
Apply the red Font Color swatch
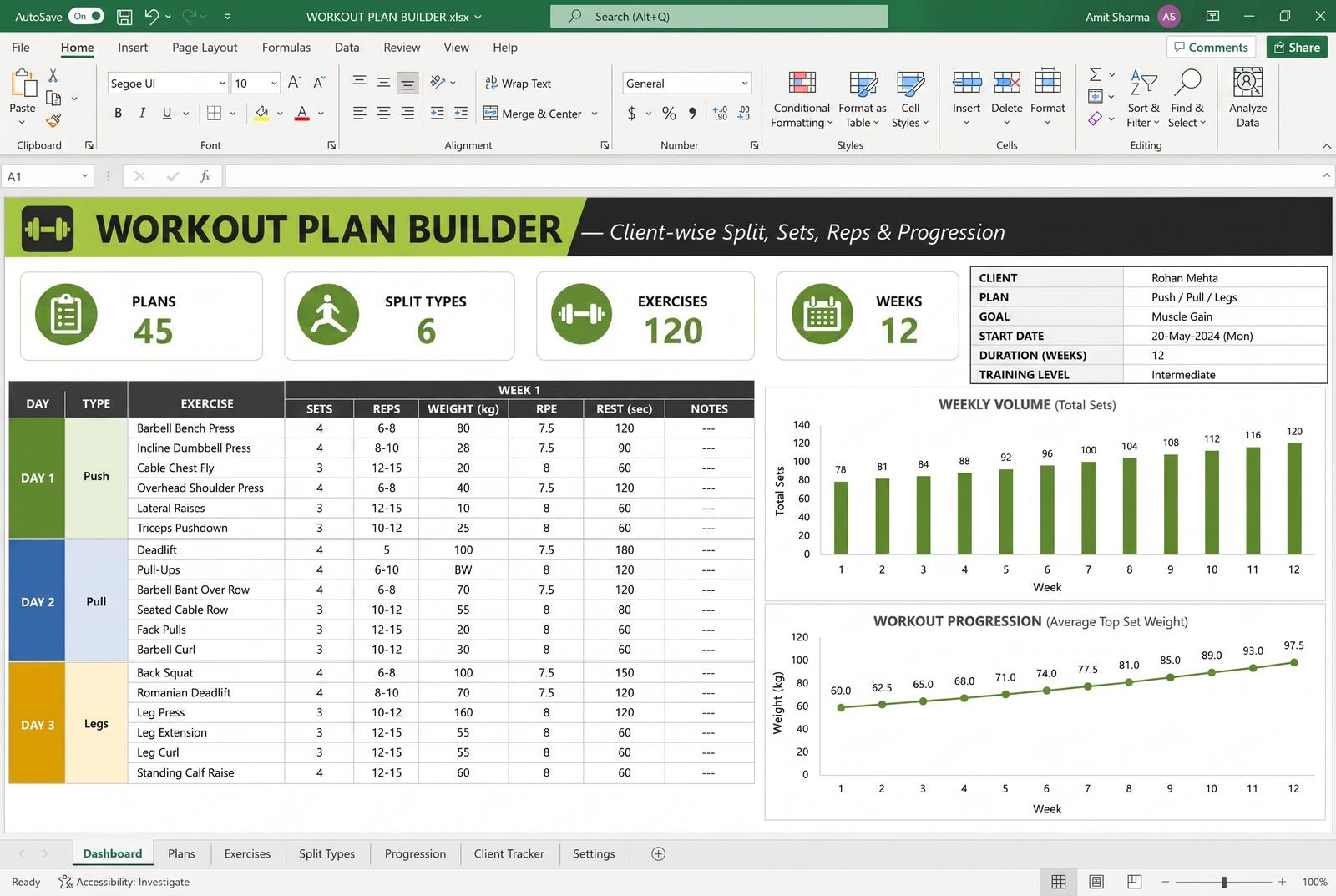tap(302, 113)
